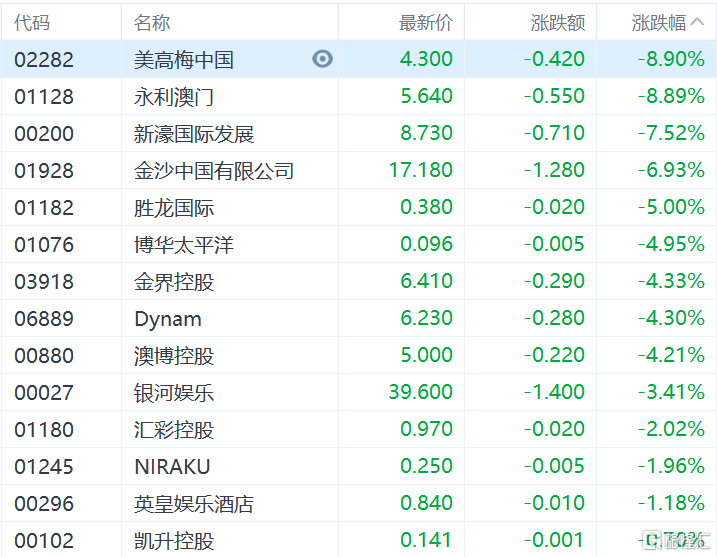Click change percent -4.95%

(x=671, y=244)
